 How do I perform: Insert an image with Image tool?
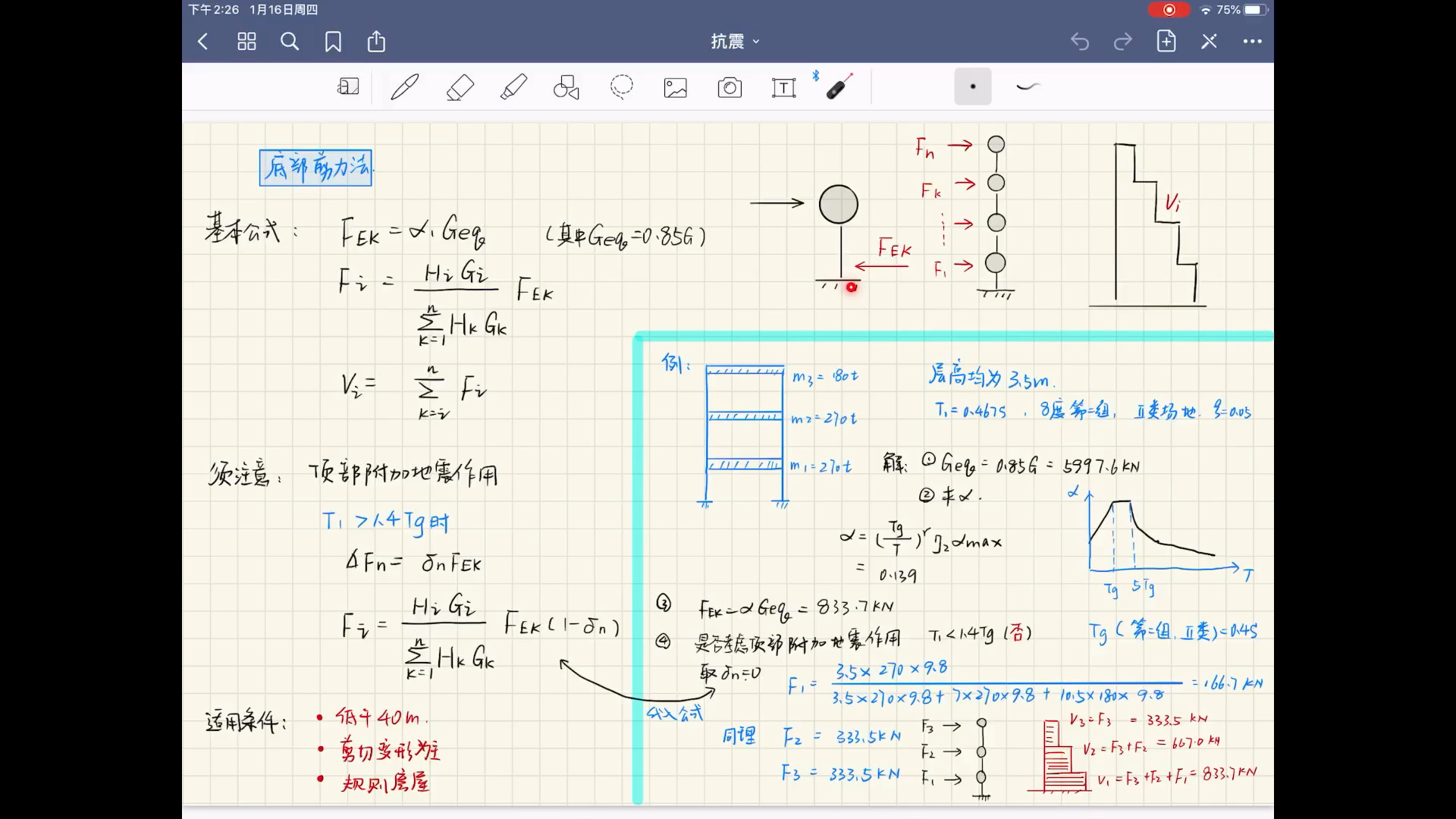(x=675, y=87)
